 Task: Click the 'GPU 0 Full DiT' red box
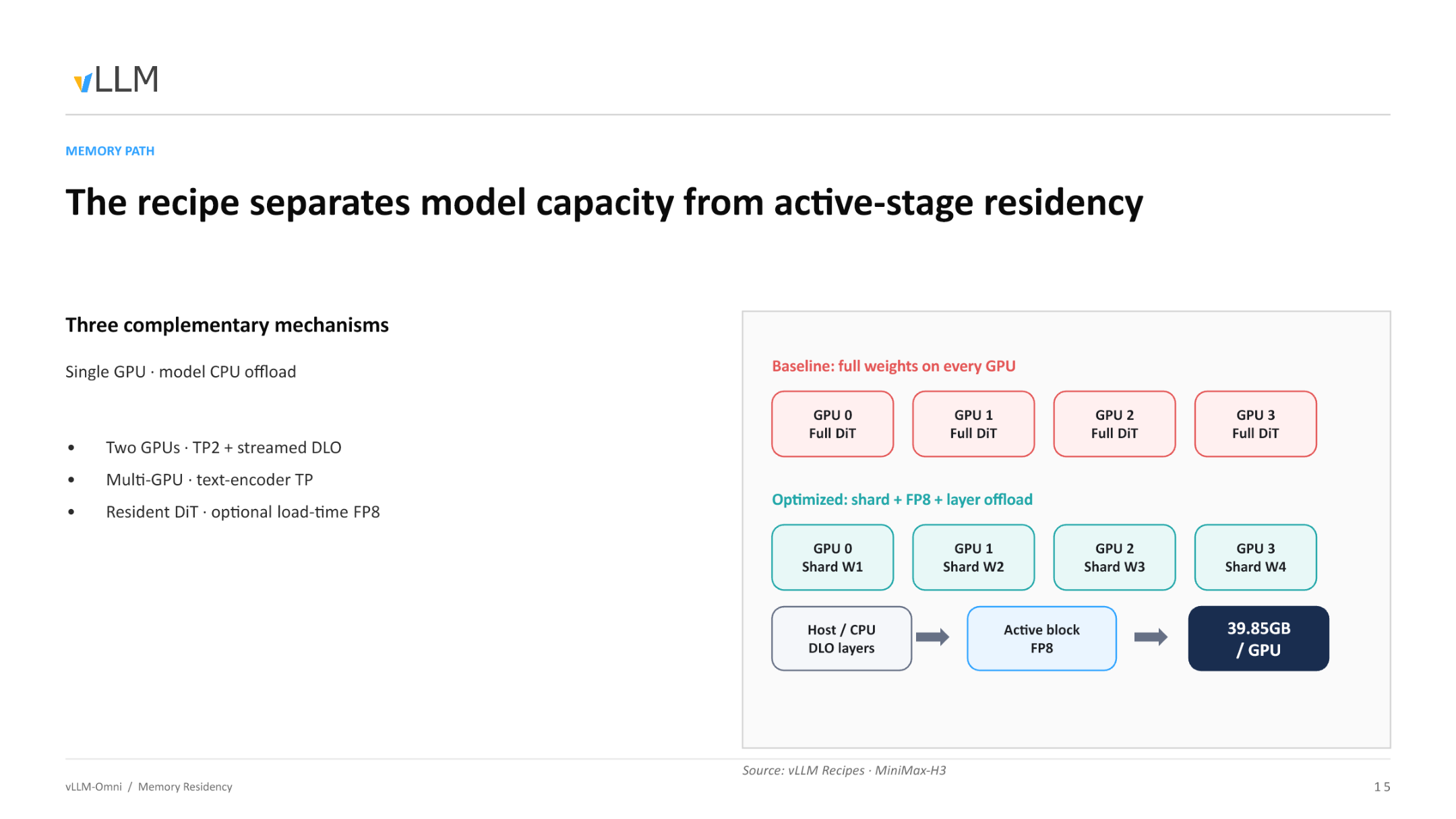click(x=832, y=424)
